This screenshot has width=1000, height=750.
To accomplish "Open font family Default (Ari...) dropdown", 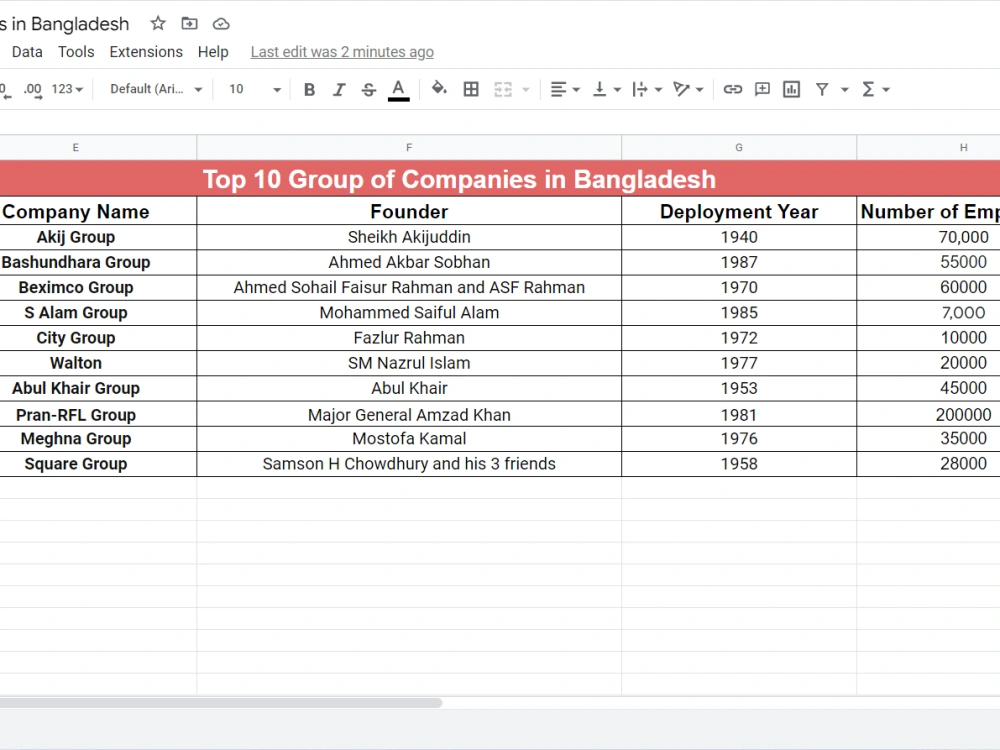I will point(156,89).
